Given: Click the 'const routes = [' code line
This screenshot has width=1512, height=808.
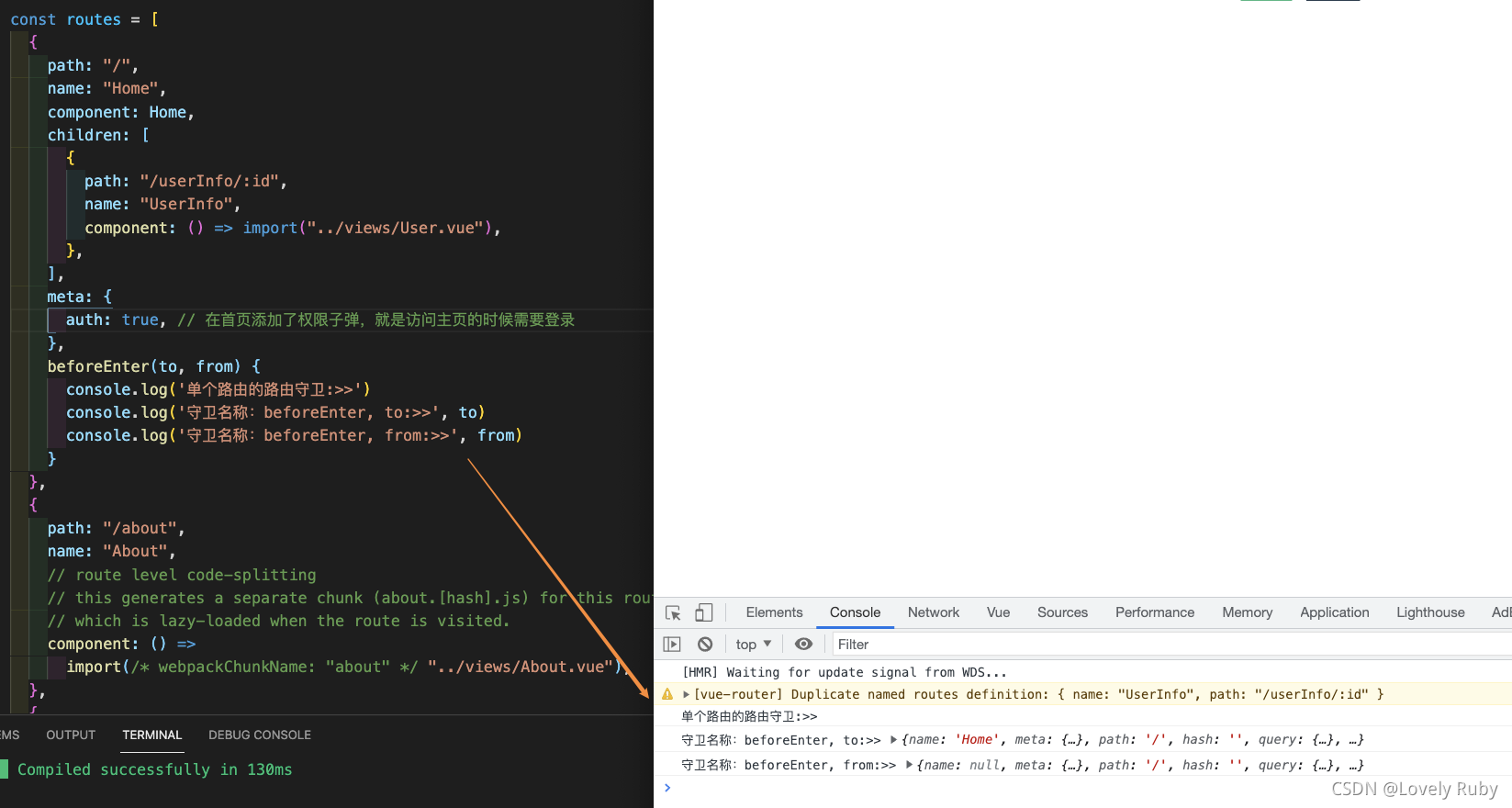Looking at the screenshot, I should pos(84,19).
